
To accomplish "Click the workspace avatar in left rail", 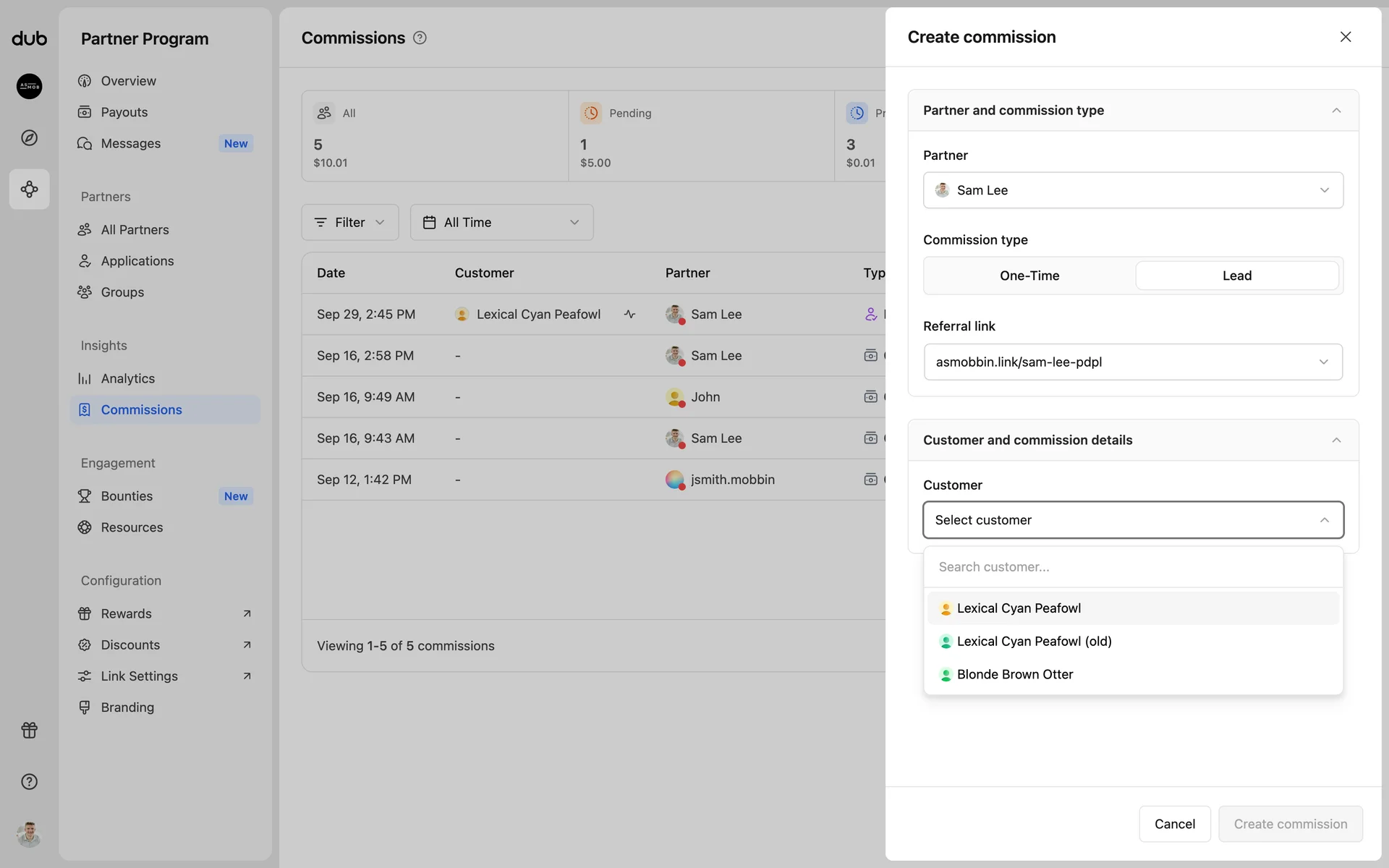I will point(29,86).
